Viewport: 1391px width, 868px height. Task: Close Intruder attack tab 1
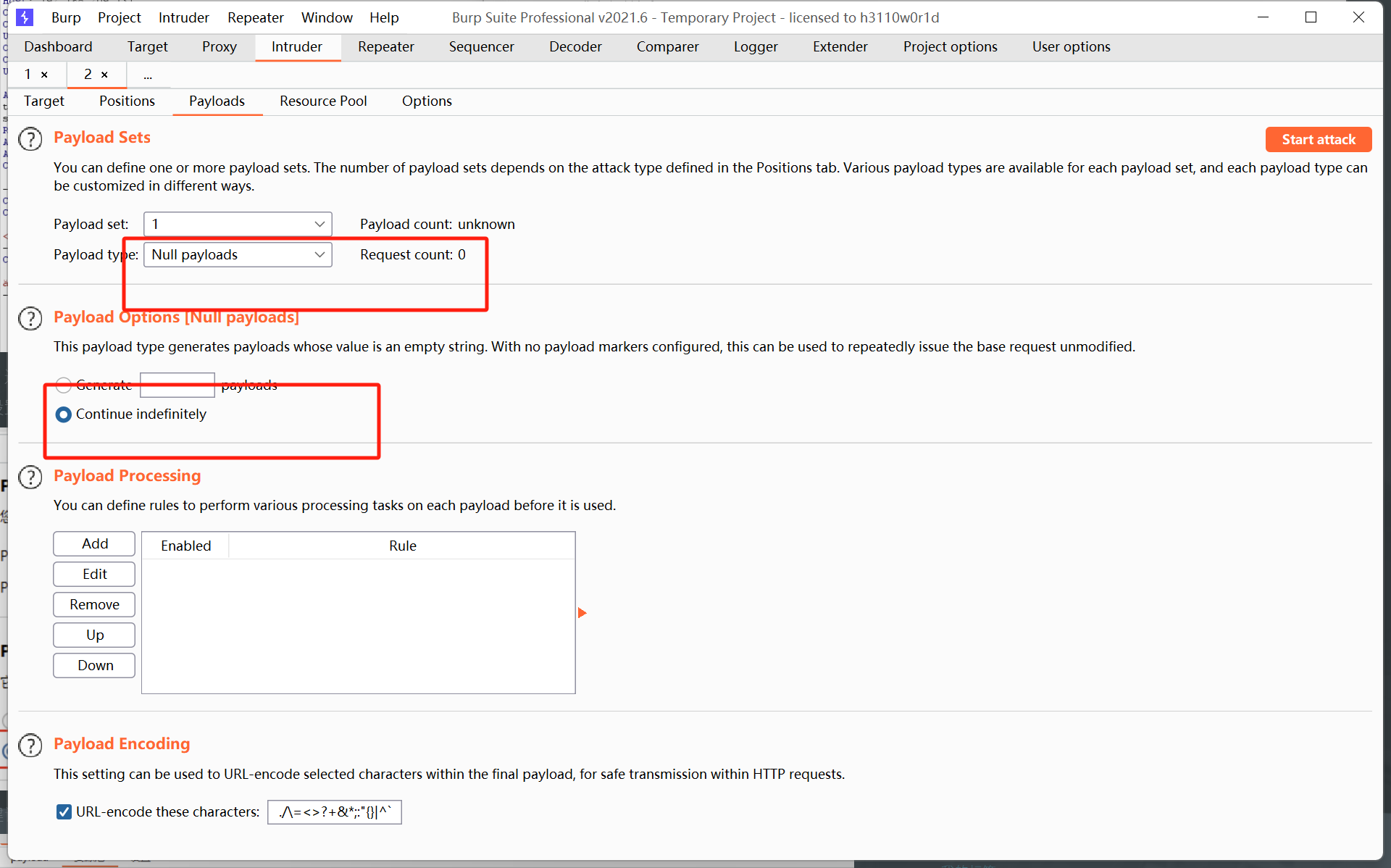(x=44, y=75)
